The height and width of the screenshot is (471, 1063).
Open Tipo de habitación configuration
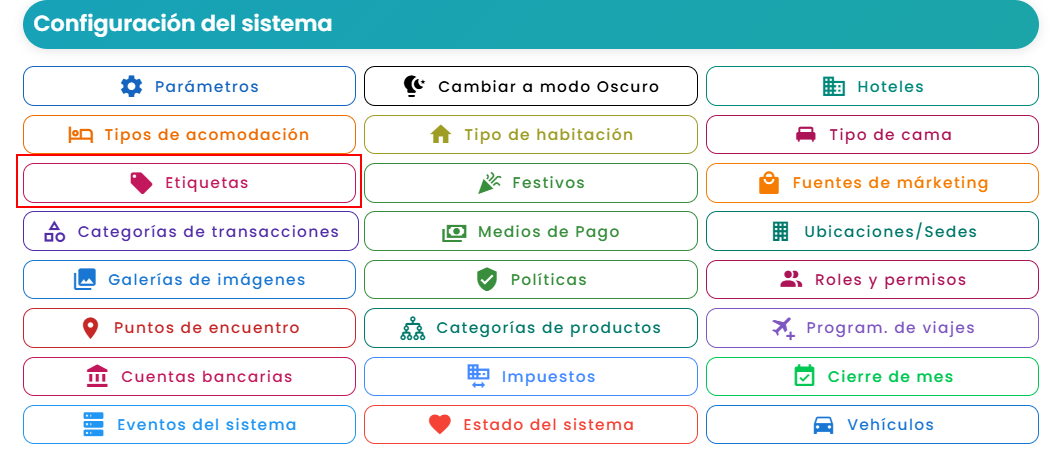click(x=531, y=134)
